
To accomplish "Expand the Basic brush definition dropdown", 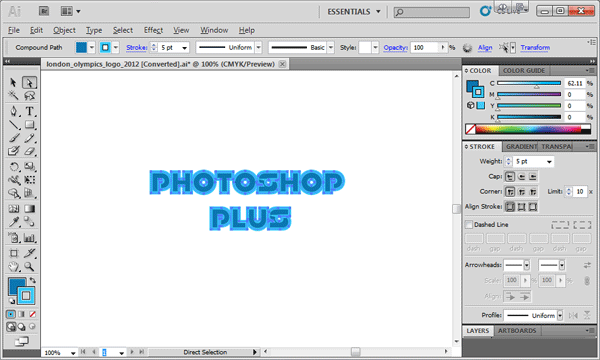I will tap(331, 47).
